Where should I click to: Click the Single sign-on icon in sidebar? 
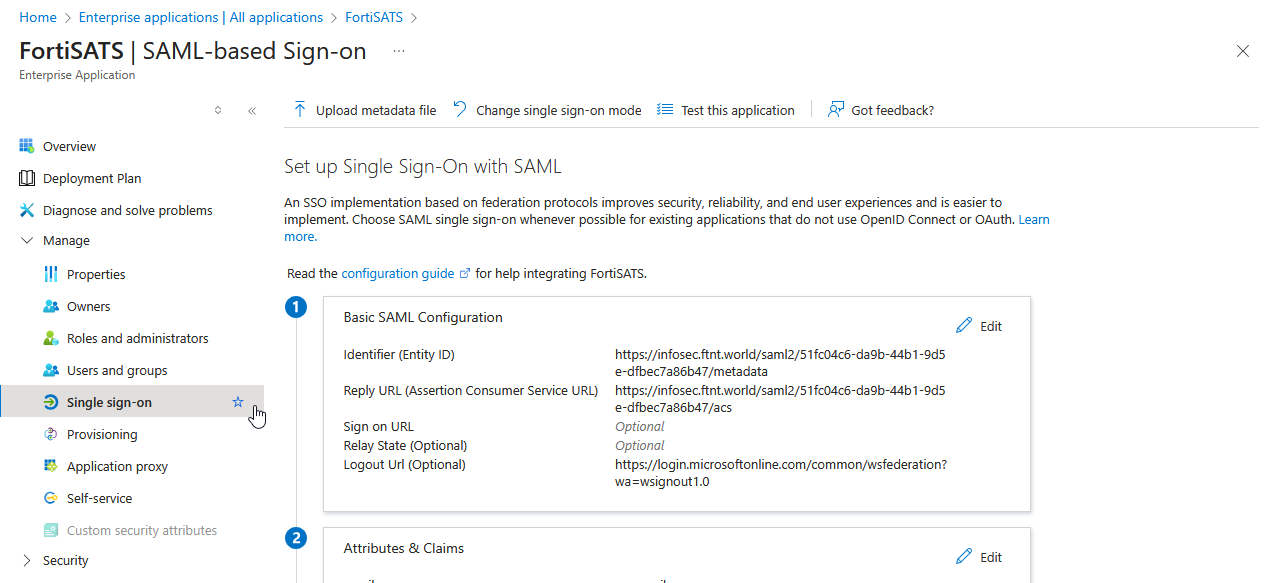coord(51,402)
